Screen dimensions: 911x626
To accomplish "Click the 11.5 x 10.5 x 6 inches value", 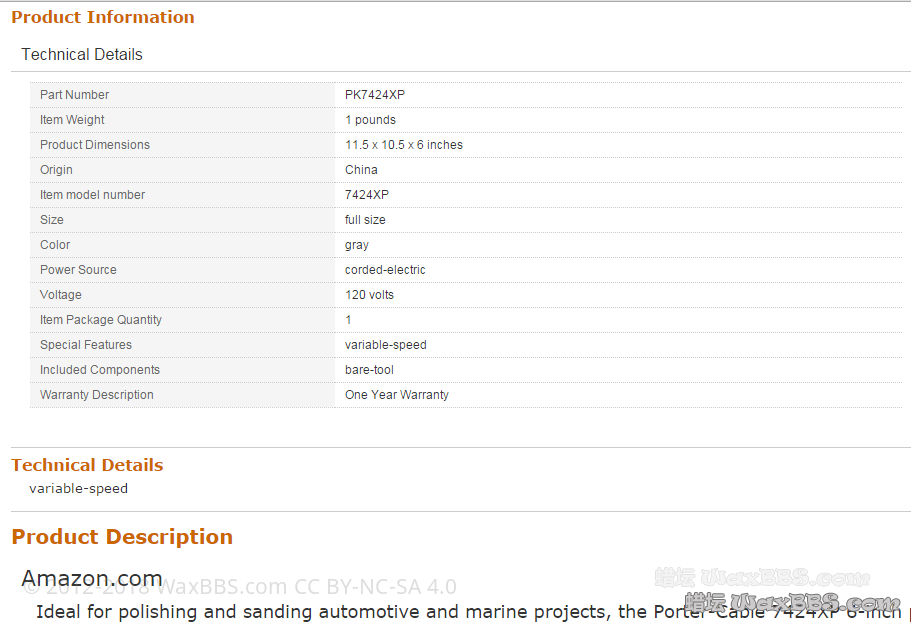I will [404, 145].
